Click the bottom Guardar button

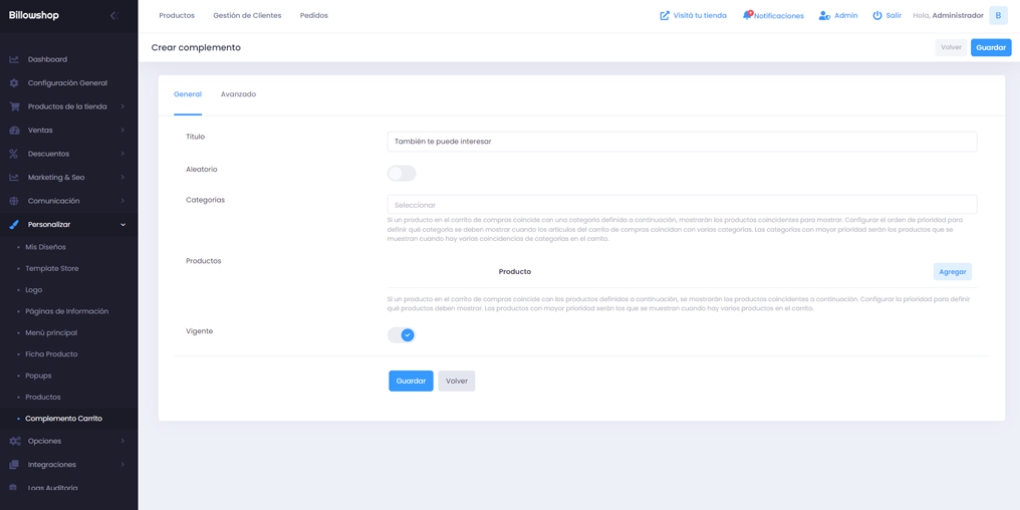(x=410, y=381)
